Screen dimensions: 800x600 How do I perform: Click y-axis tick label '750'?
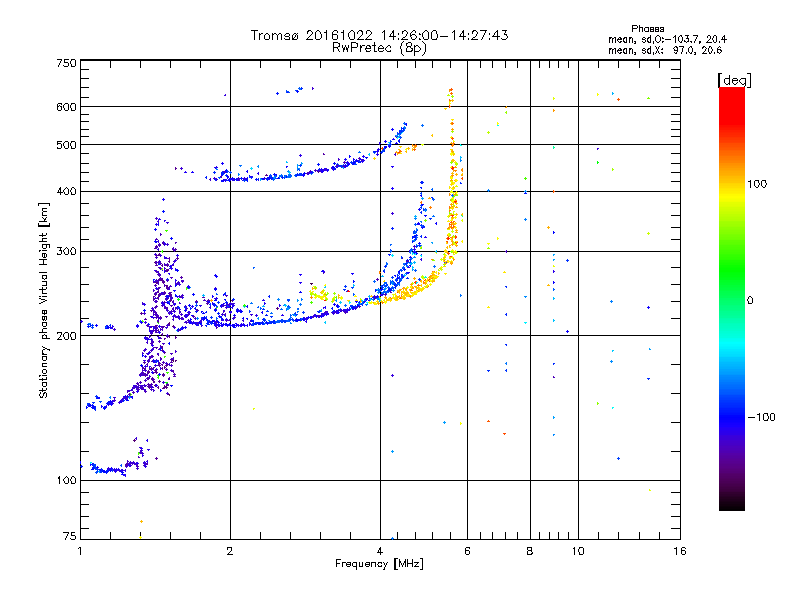(66, 63)
